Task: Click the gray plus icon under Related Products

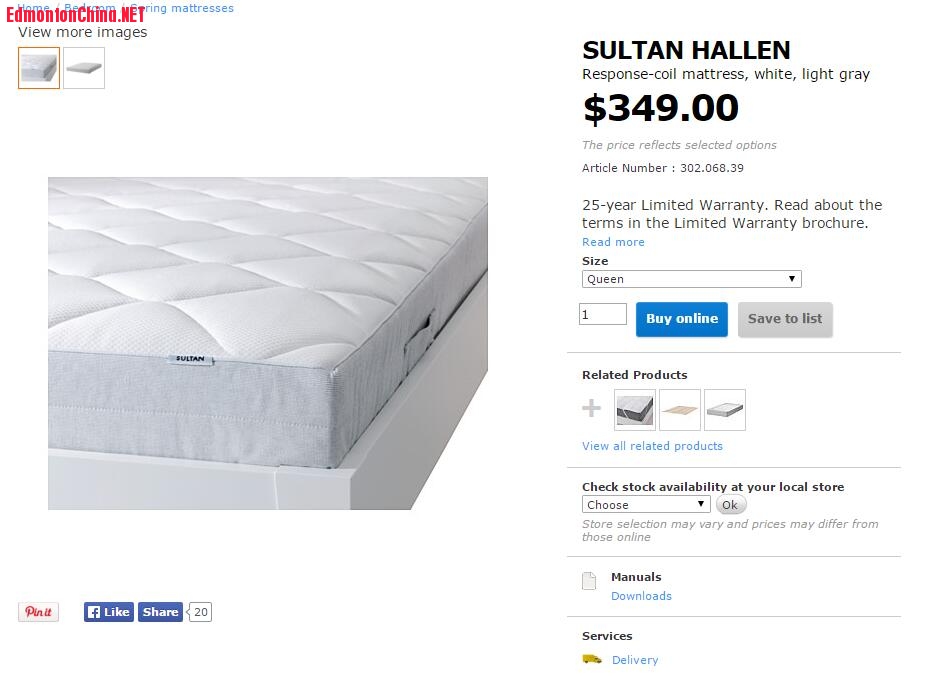Action: [x=592, y=408]
